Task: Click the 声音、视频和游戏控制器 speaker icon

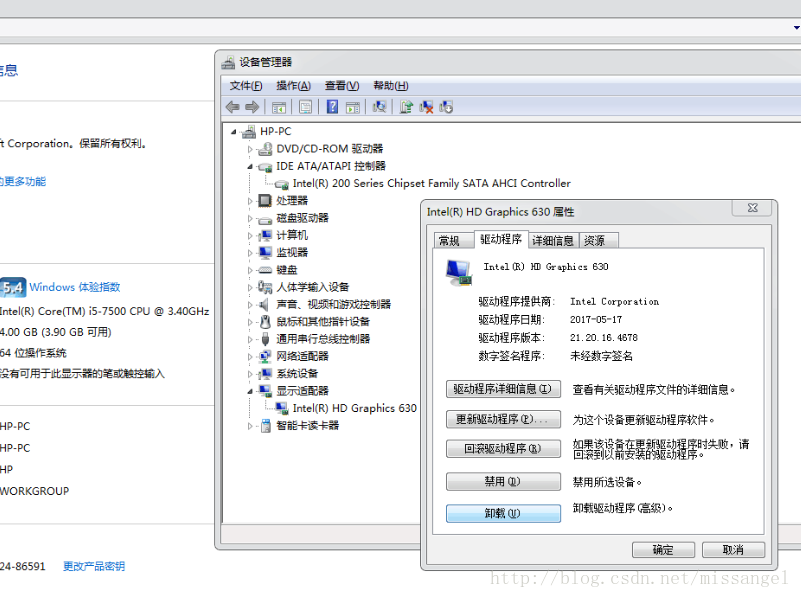Action: pos(264,305)
